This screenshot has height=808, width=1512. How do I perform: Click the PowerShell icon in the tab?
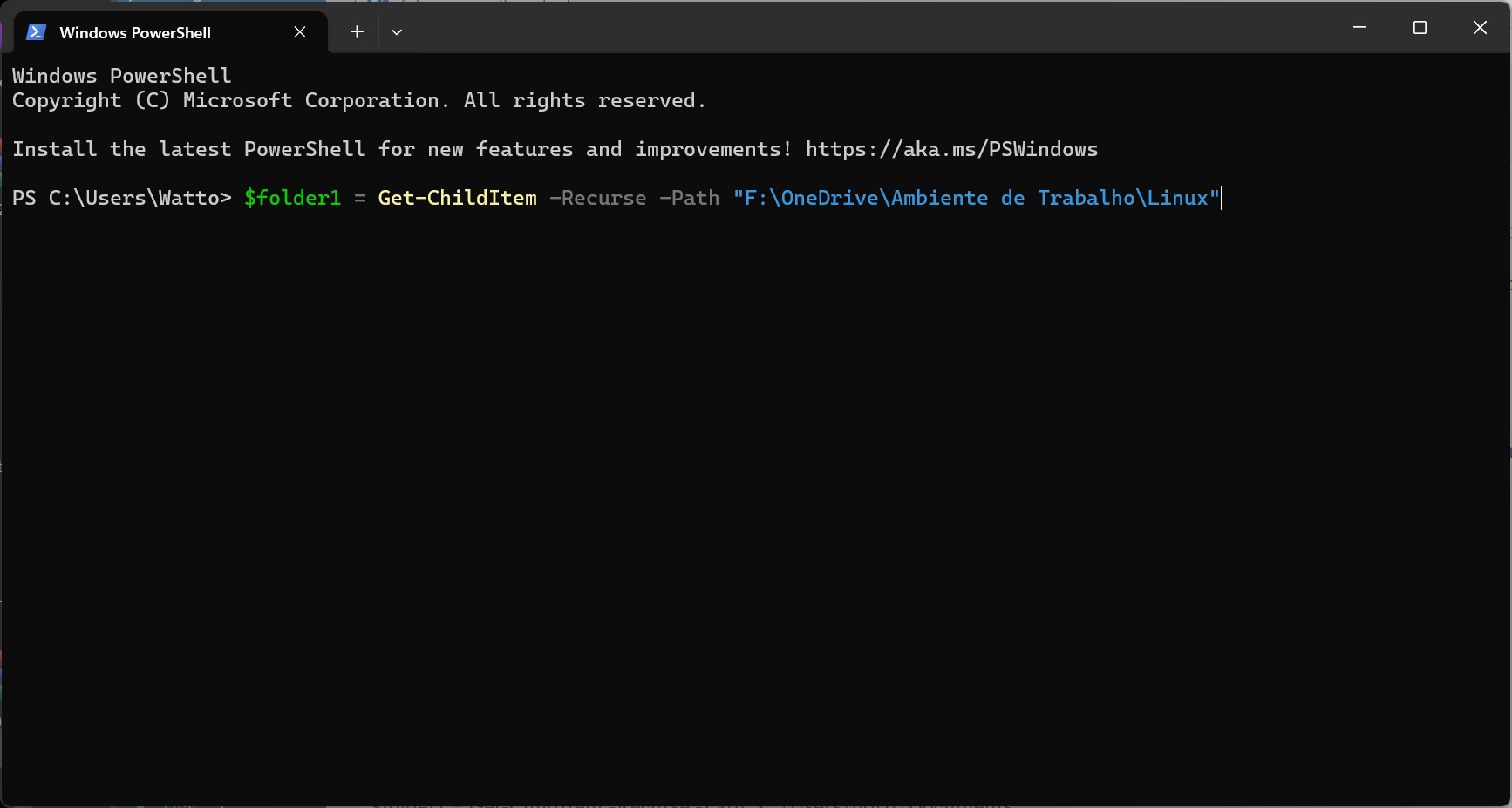(x=36, y=32)
